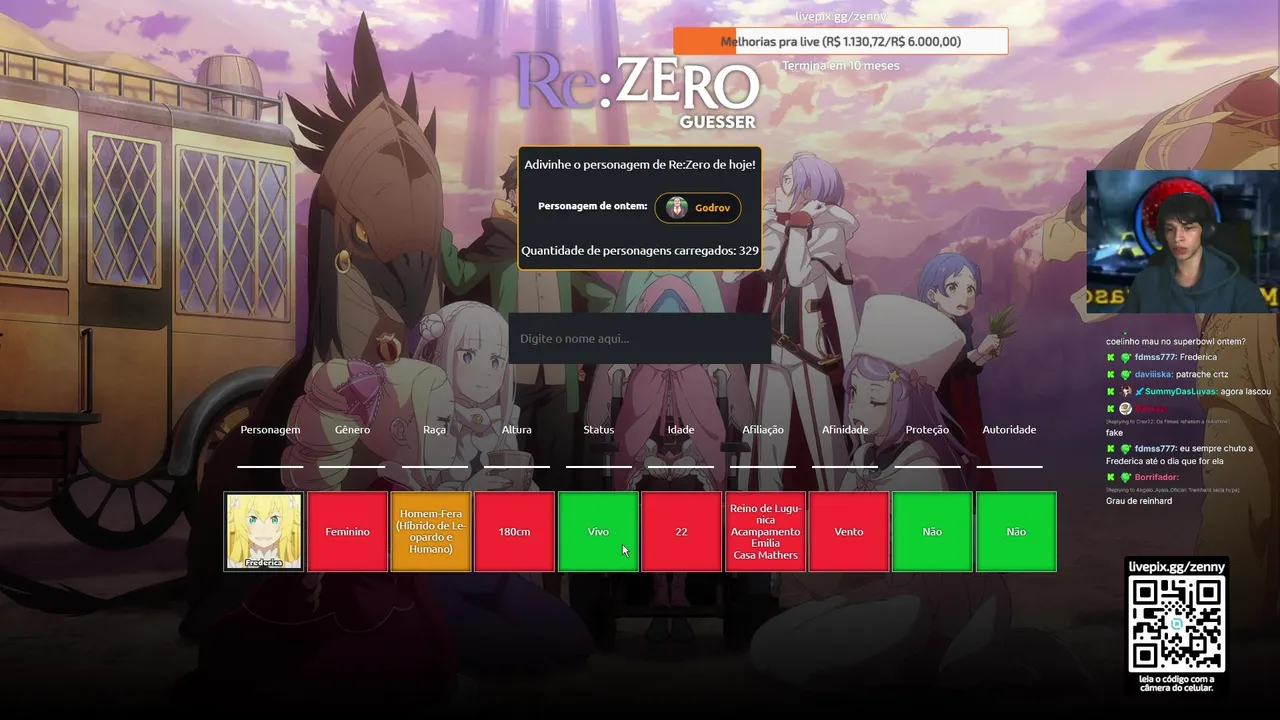Screen dimensions: 1280x720
Task: Click the 'Proteção' column header
Action: pos(927,430)
